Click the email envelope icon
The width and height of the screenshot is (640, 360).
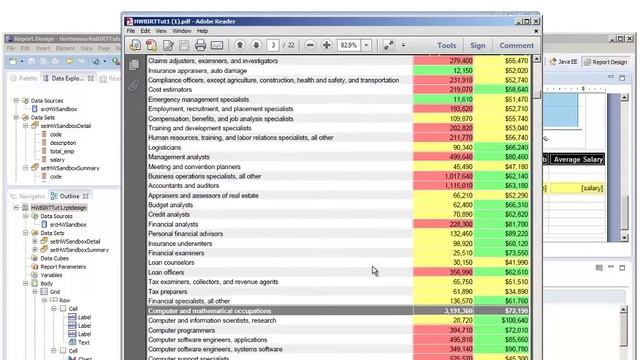(217, 45)
